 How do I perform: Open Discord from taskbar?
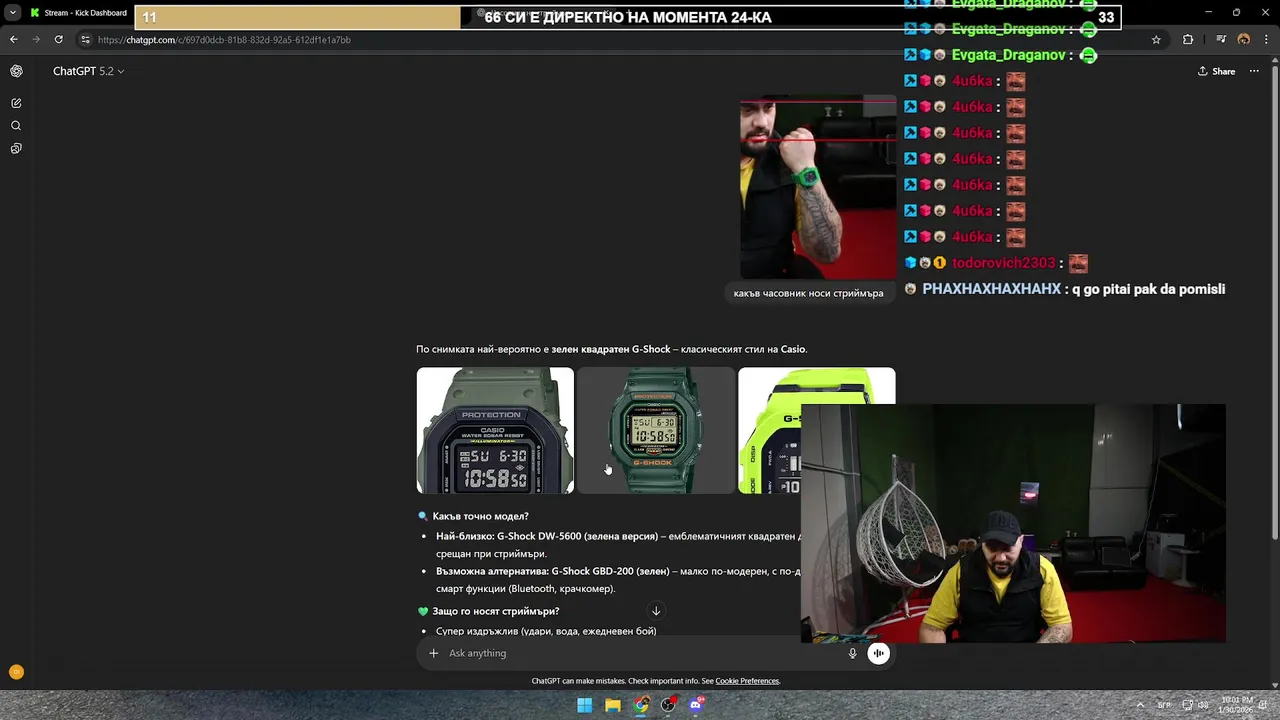(x=697, y=705)
